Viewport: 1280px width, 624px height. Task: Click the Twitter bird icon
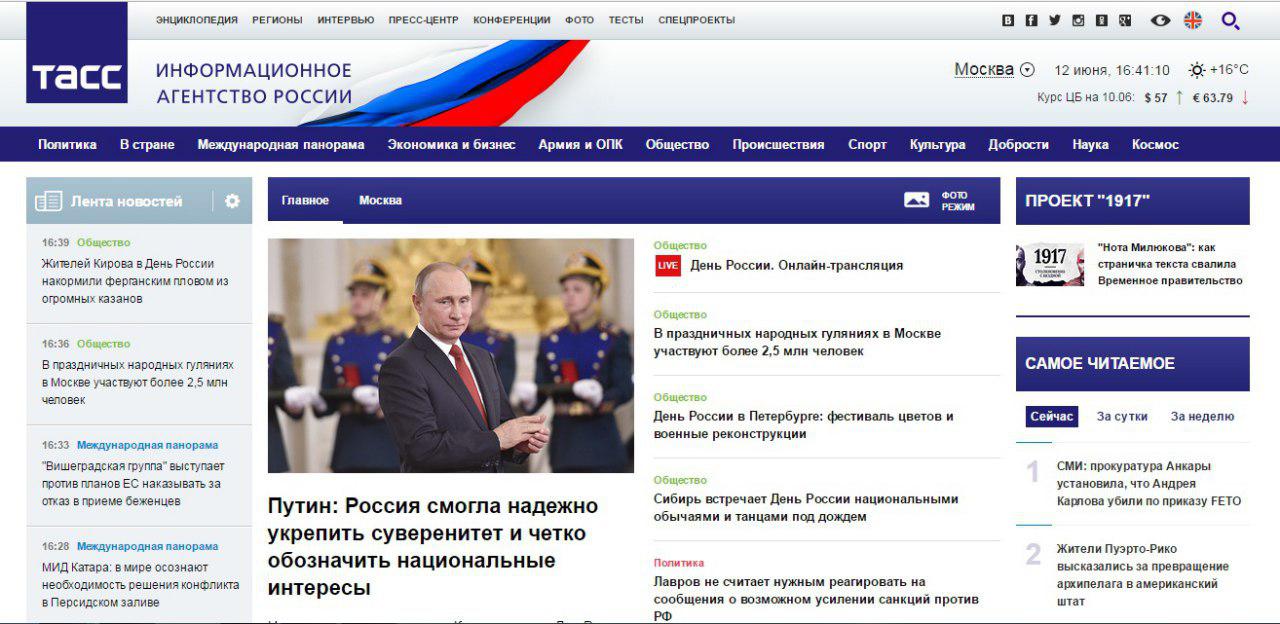[x=1054, y=20]
